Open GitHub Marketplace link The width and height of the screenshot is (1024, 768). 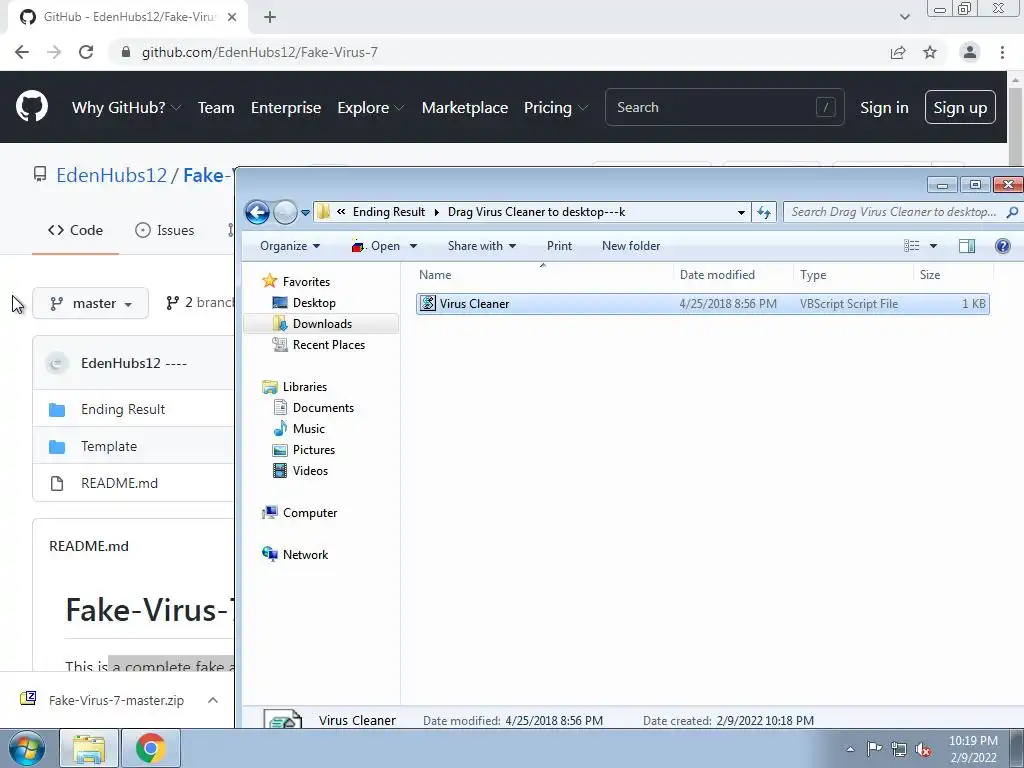click(465, 108)
